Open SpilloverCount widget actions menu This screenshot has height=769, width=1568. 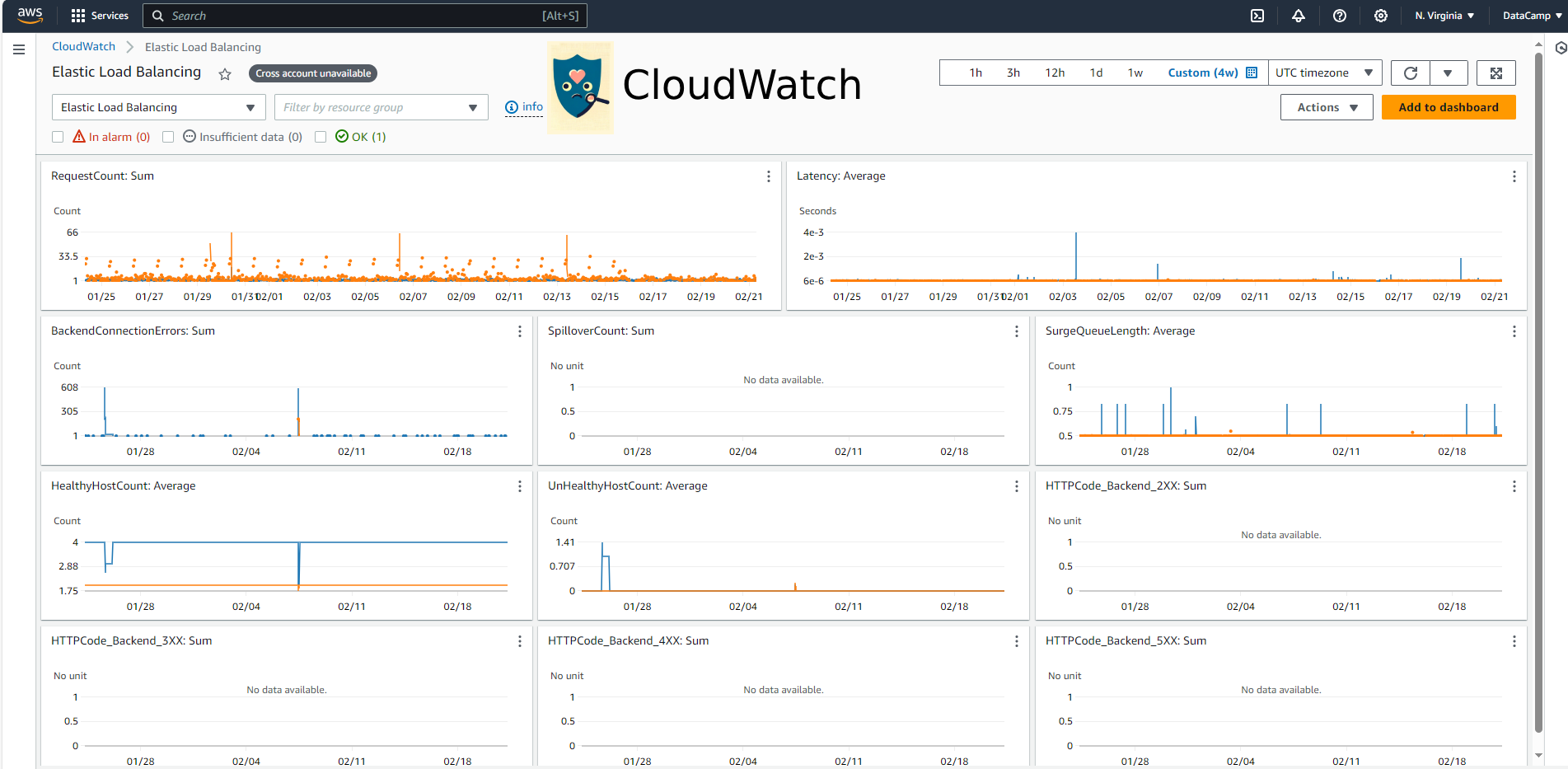pos(1017,331)
